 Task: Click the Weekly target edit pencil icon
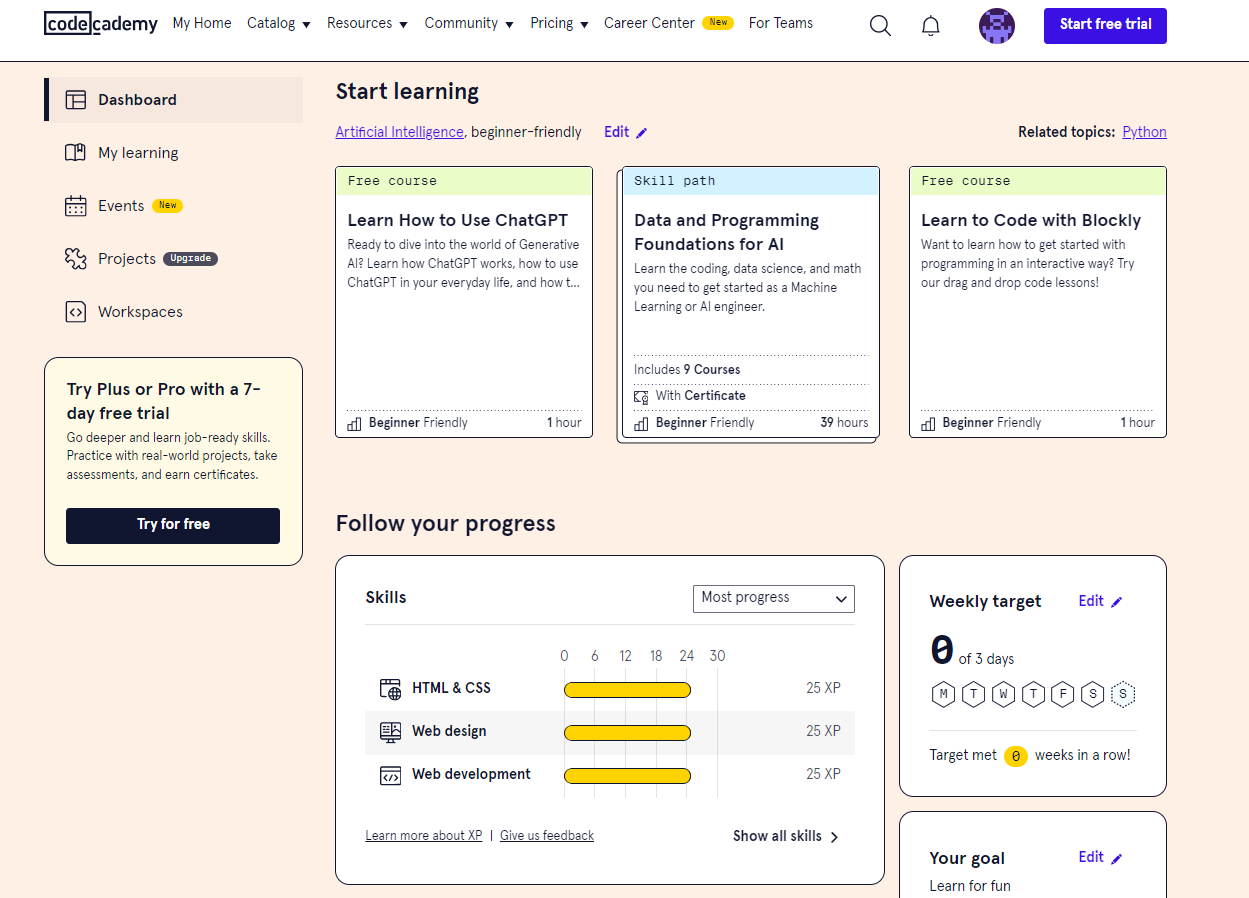coord(1117,602)
